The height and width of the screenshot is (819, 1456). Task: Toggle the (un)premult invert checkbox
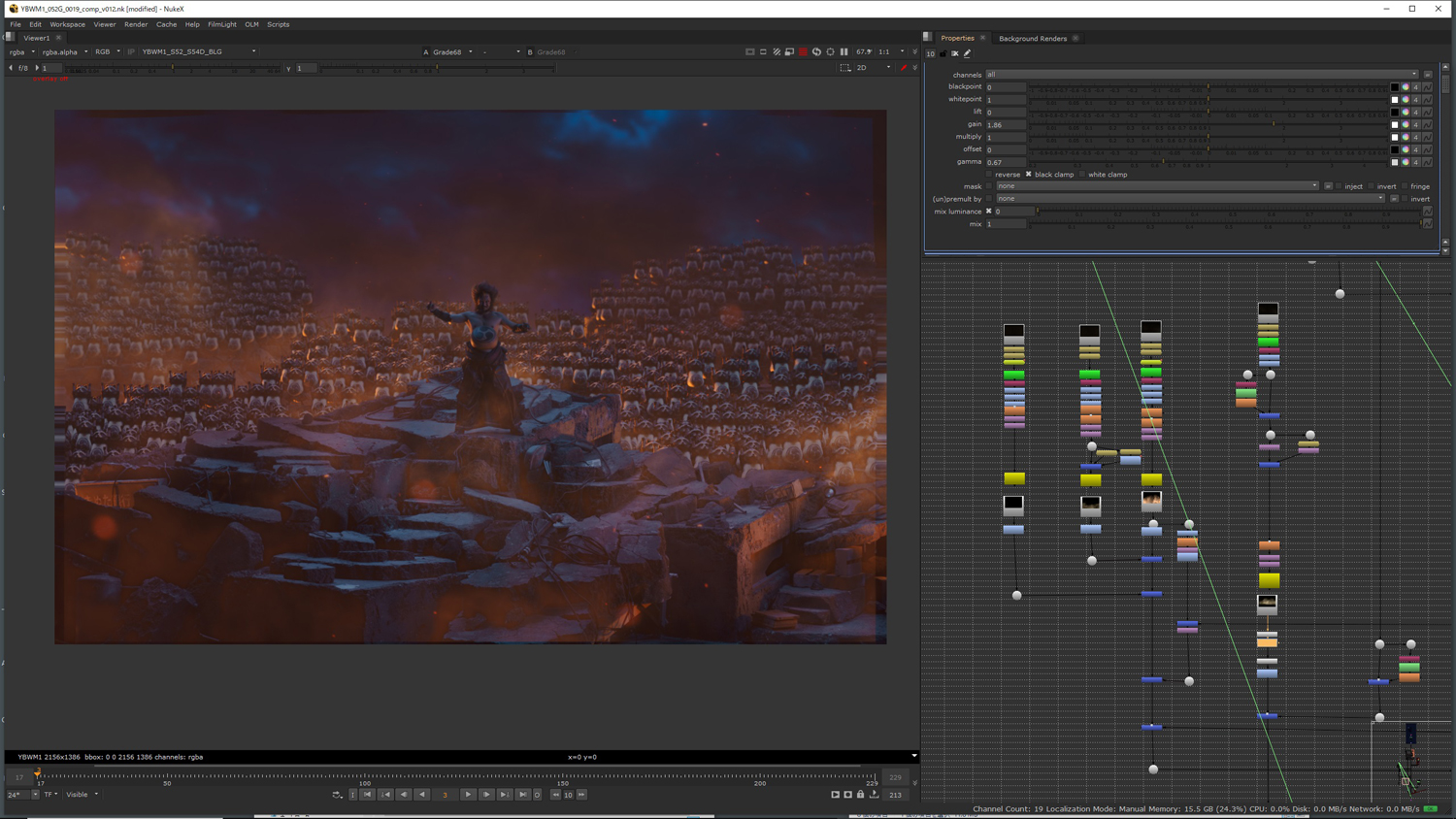coord(1405,199)
